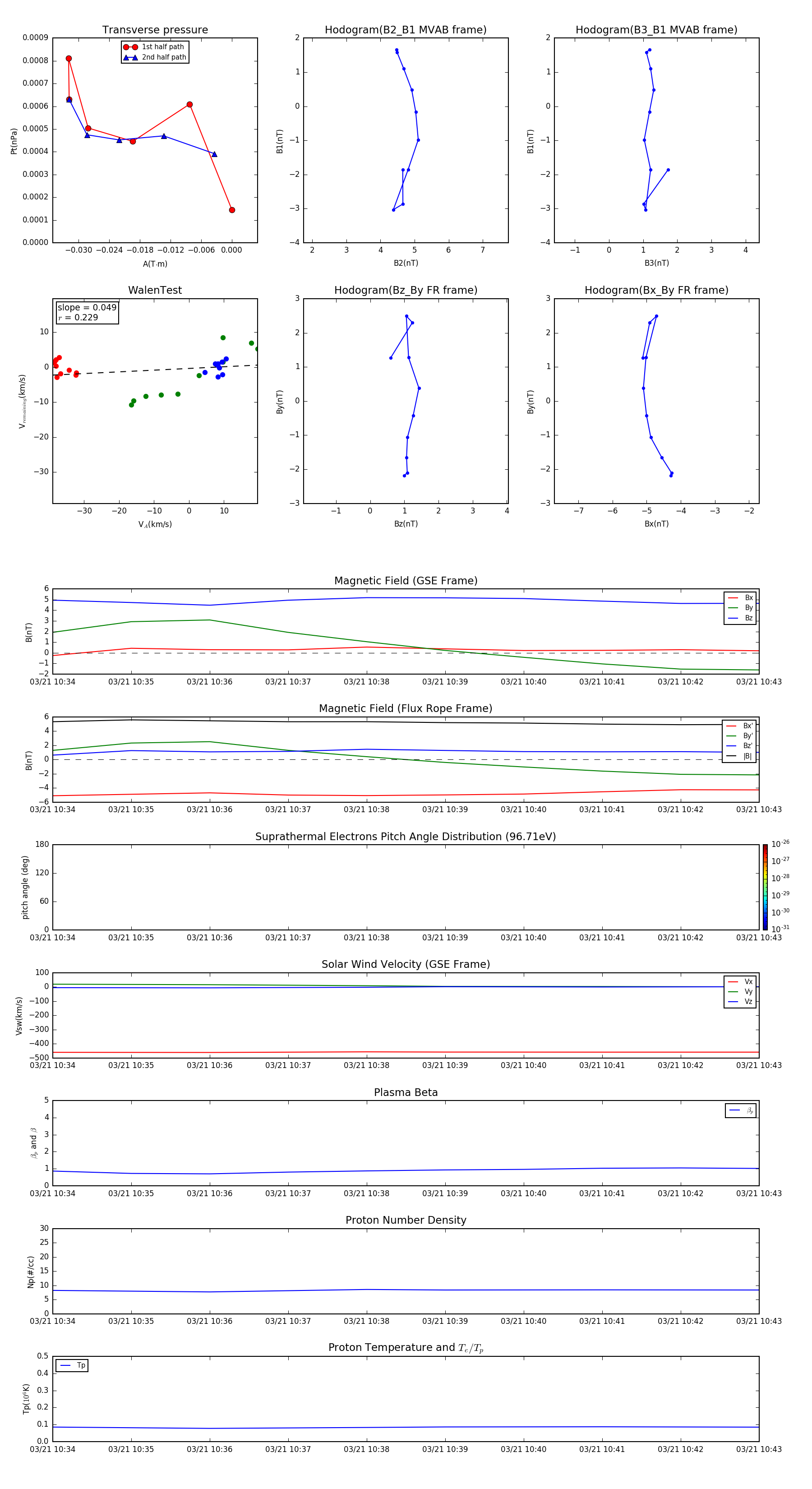Click the "Hodogram(Bx_By FR frame)" title
The width and height of the screenshot is (812, 1489).
click(x=656, y=290)
